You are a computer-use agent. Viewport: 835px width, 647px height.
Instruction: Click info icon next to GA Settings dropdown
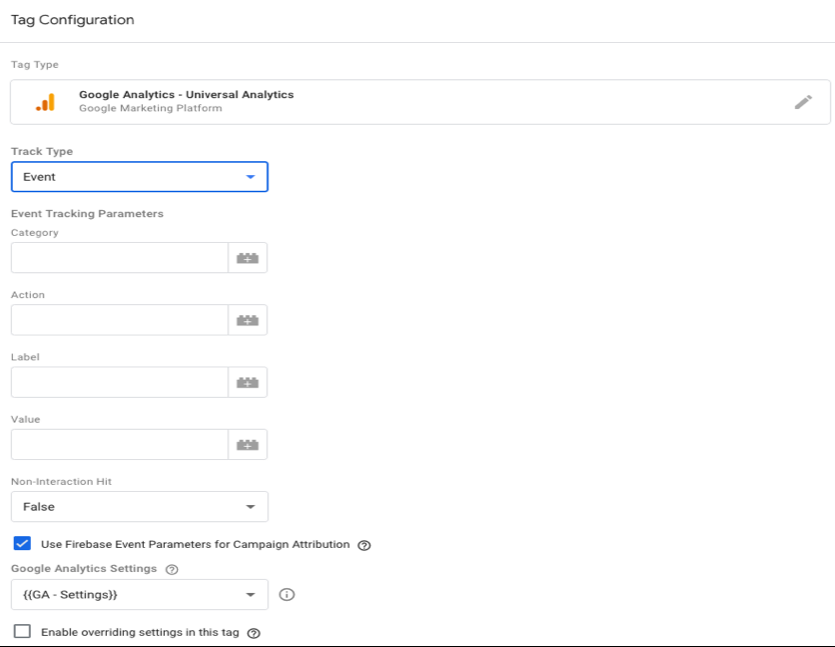(x=287, y=594)
